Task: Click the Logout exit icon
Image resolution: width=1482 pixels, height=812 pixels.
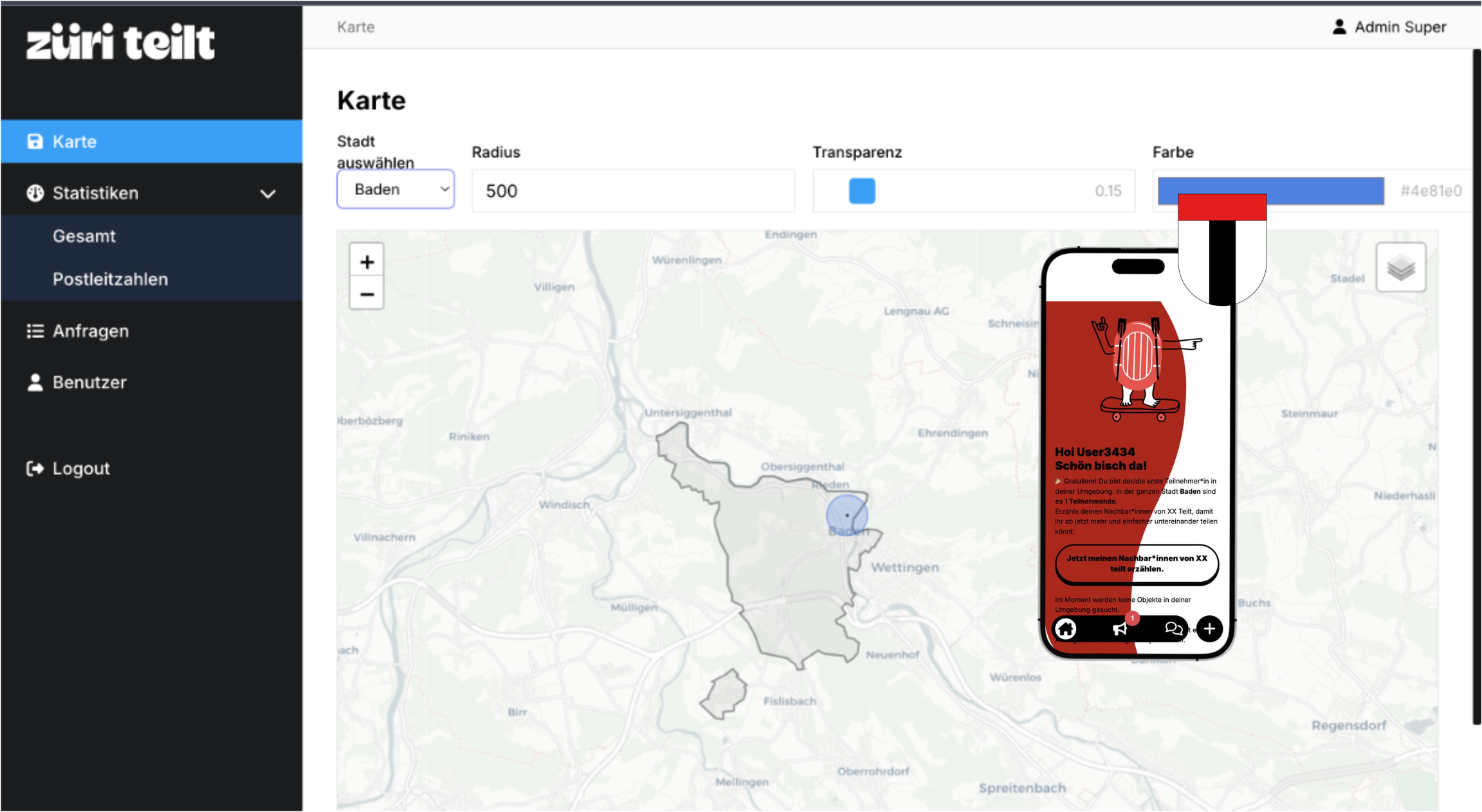Action: pos(35,469)
